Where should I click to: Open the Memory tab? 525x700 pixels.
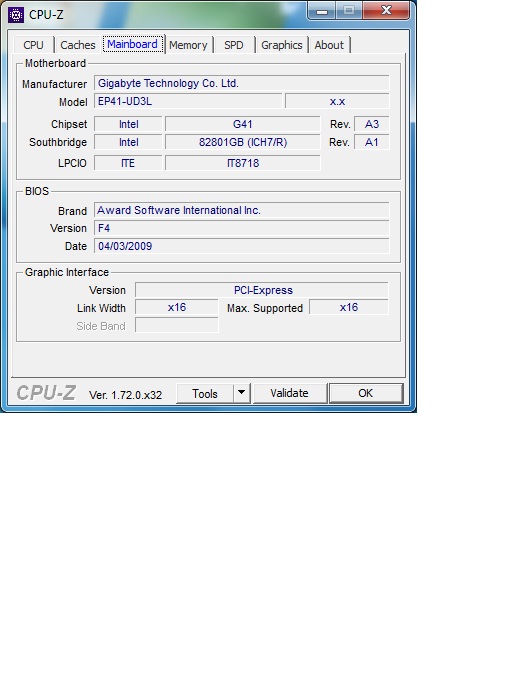pyautogui.click(x=188, y=45)
